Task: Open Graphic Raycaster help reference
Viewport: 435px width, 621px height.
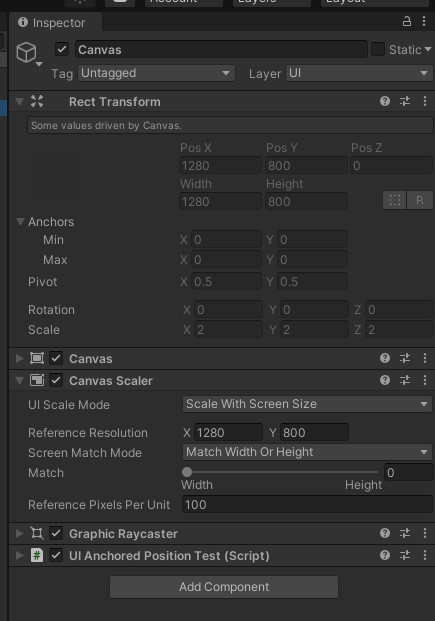Action: pyautogui.click(x=385, y=533)
